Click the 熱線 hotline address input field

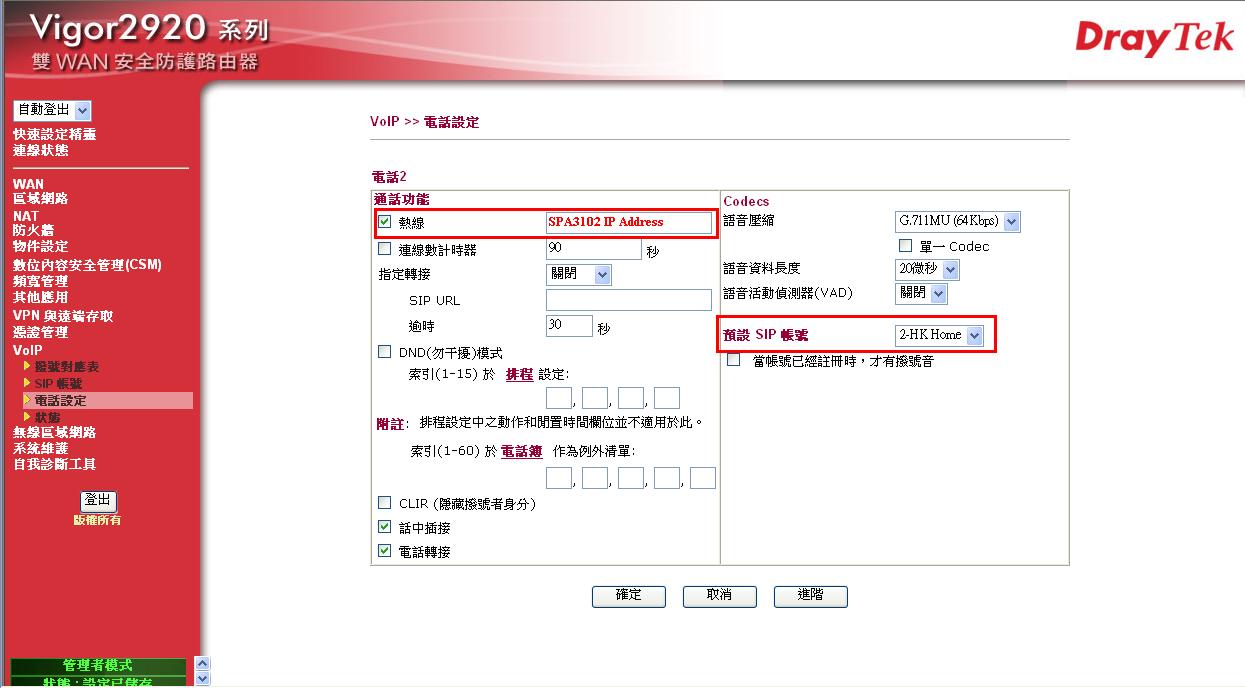[629, 222]
